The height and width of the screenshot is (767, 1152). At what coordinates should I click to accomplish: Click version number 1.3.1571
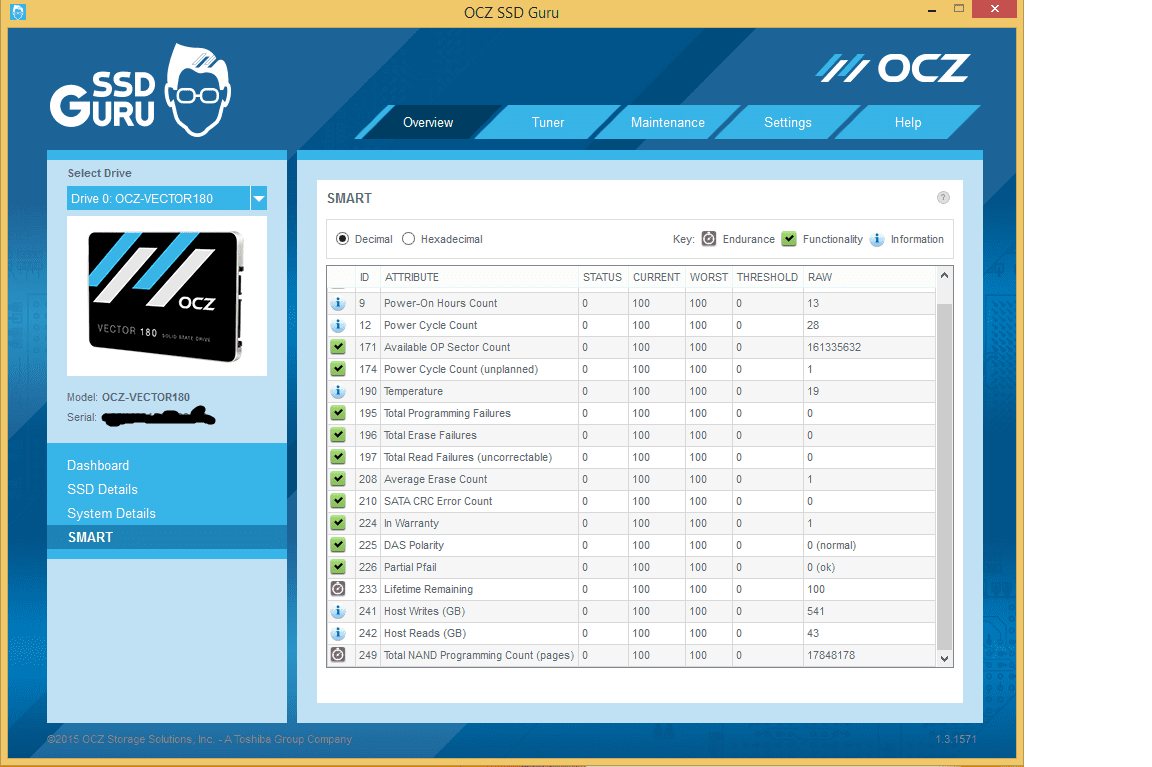coord(956,739)
